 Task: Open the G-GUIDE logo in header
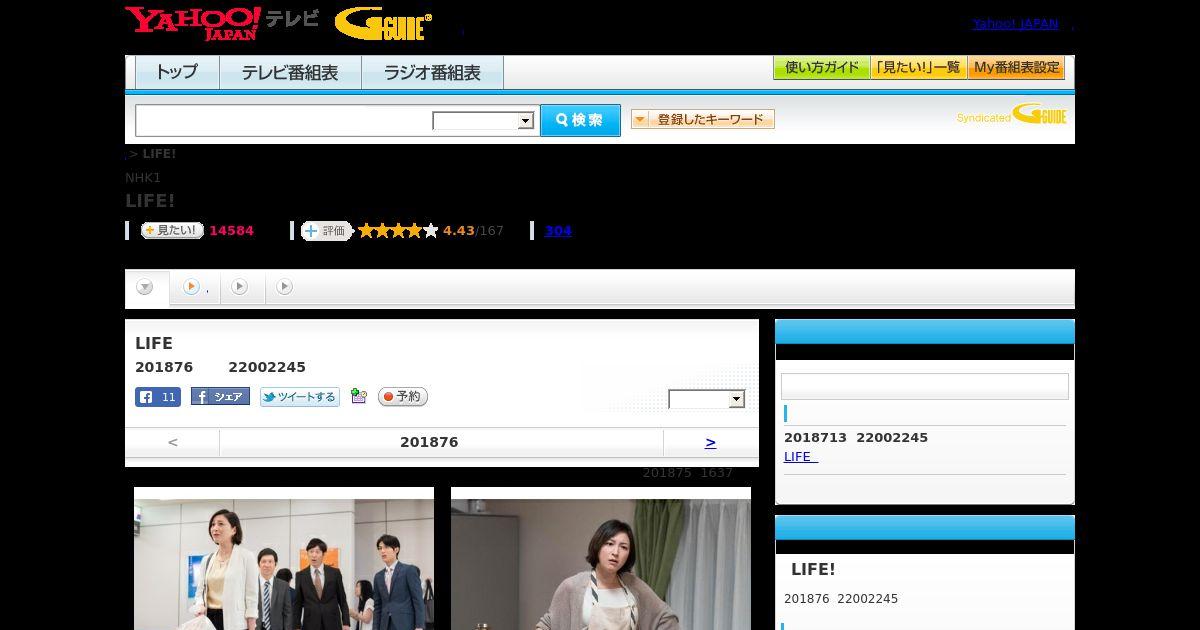[383, 24]
